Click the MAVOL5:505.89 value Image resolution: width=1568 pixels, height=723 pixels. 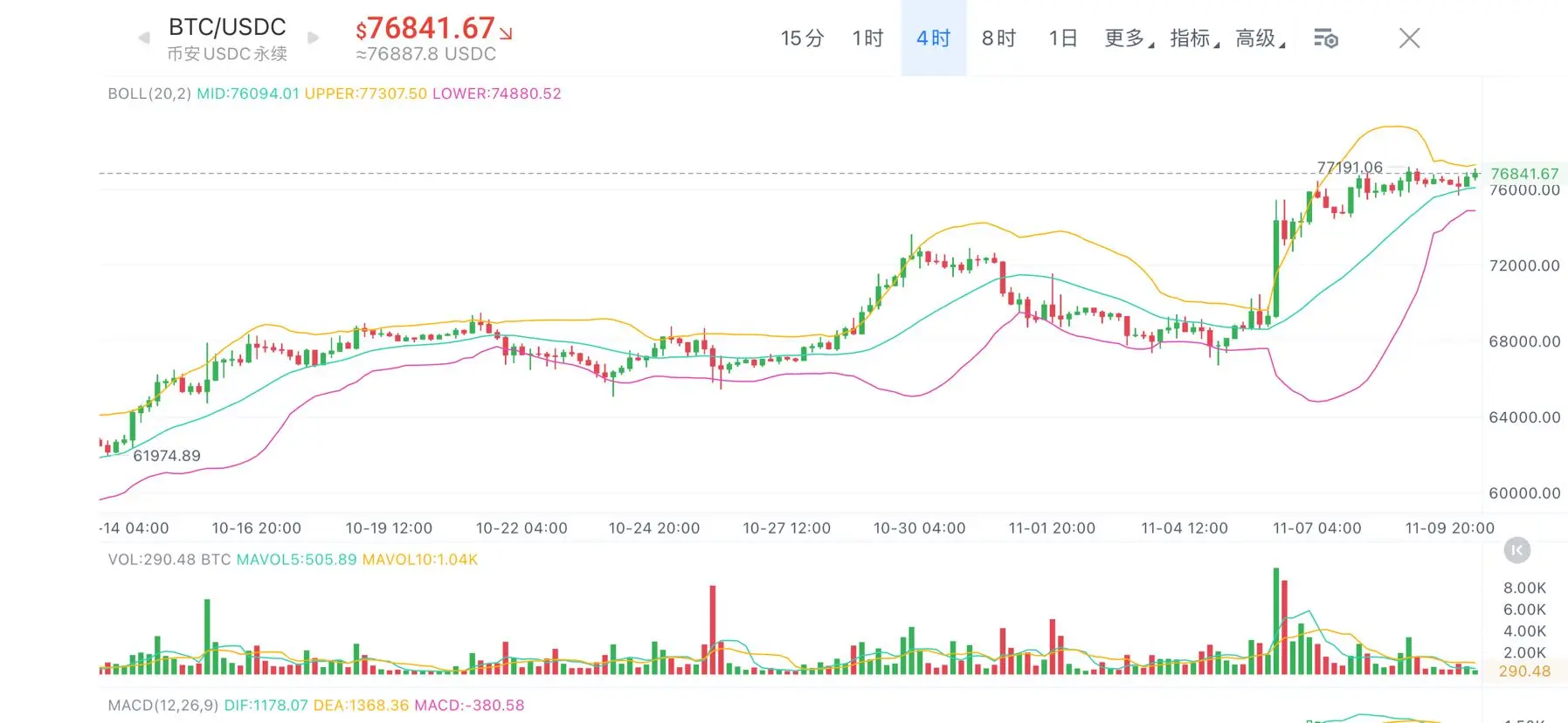[x=297, y=560]
